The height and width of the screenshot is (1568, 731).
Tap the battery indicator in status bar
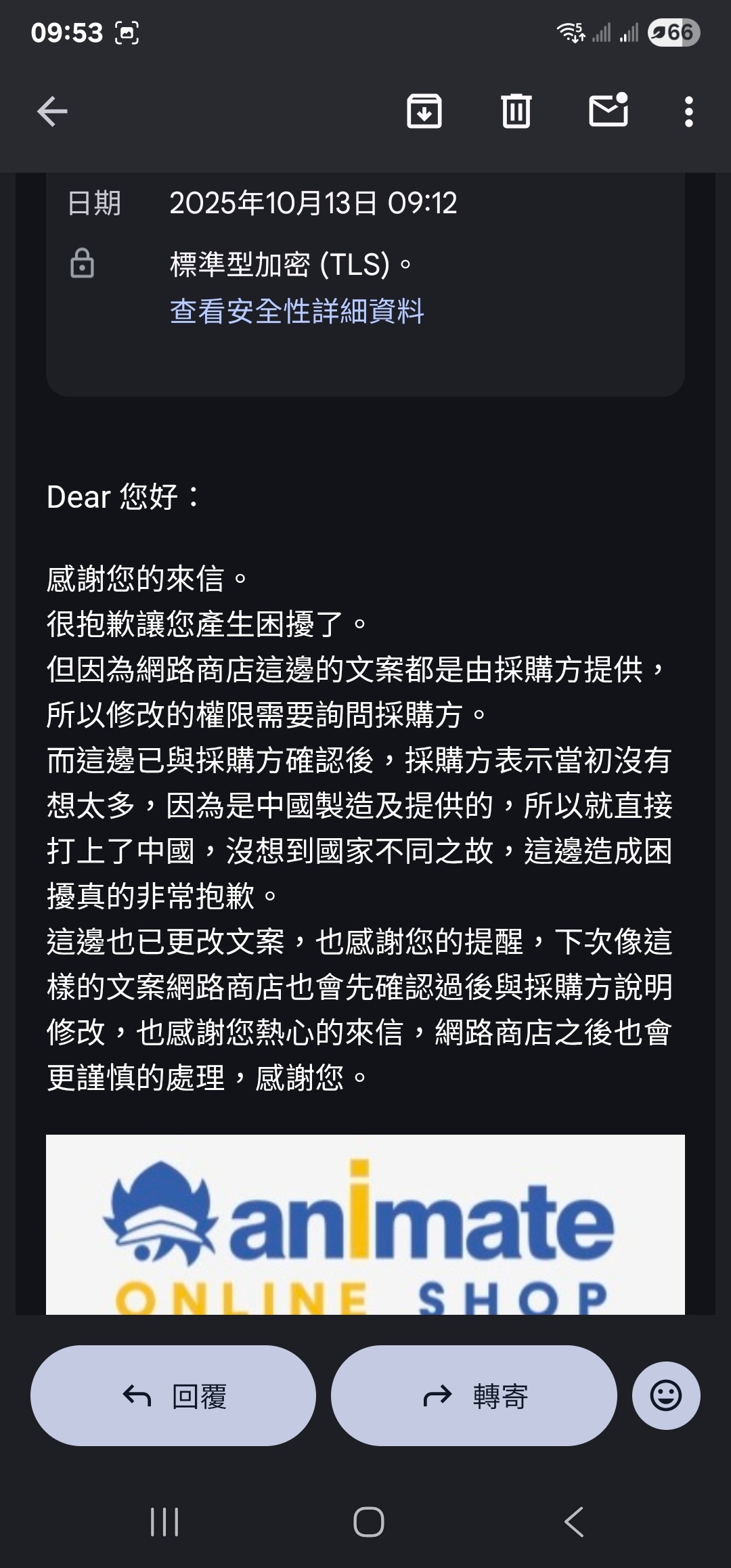673,32
